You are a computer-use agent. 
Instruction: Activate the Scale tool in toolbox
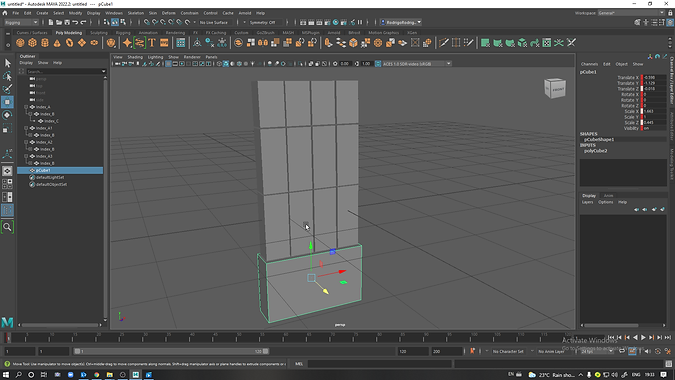tap(7, 128)
